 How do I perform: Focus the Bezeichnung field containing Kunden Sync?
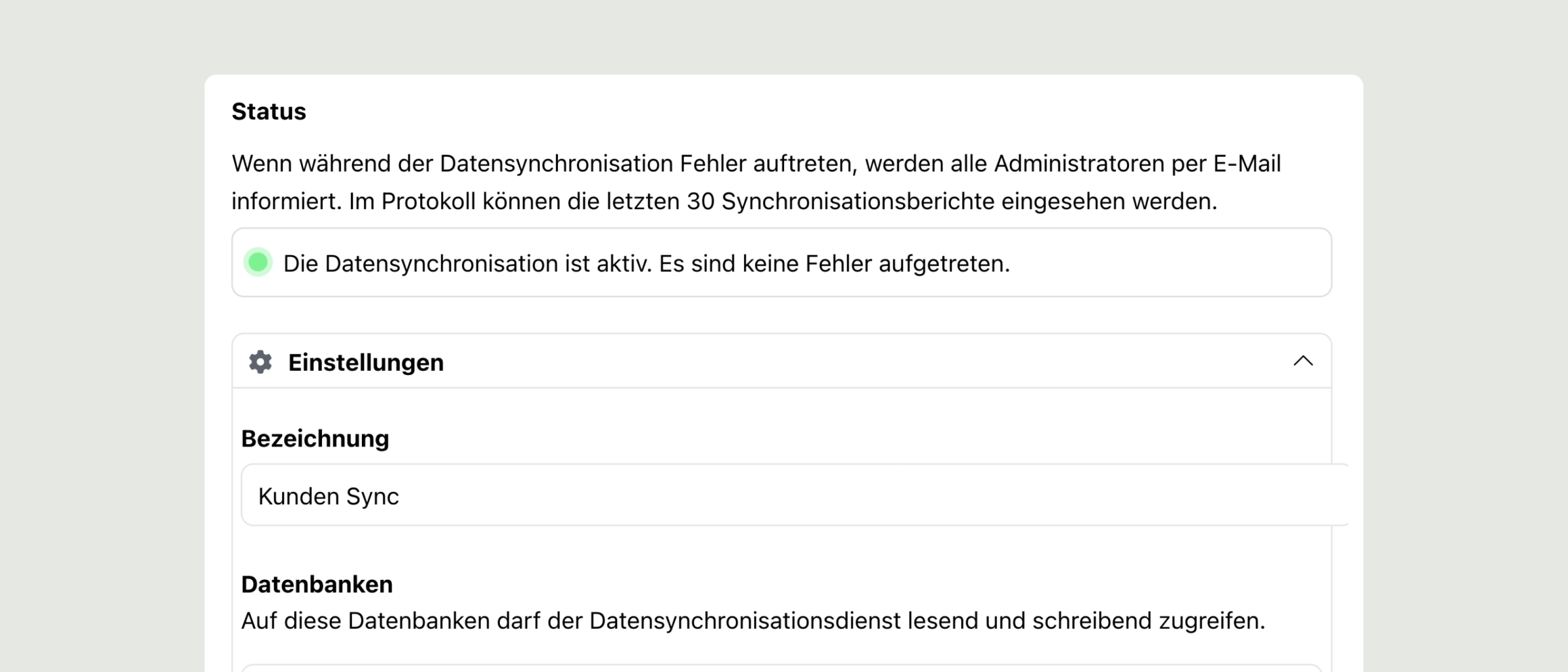coord(794,495)
